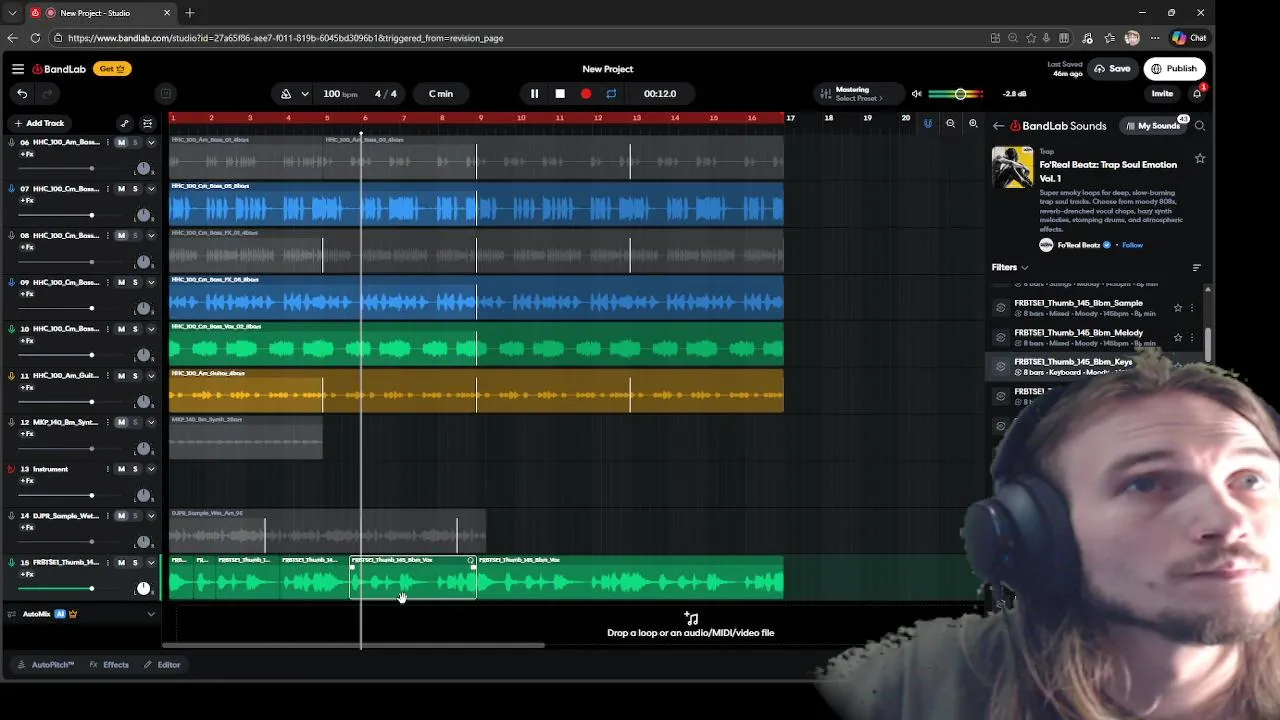This screenshot has width=1280, height=720.
Task: Open more options for Bbm_Melody loop
Action: click(x=1192, y=337)
